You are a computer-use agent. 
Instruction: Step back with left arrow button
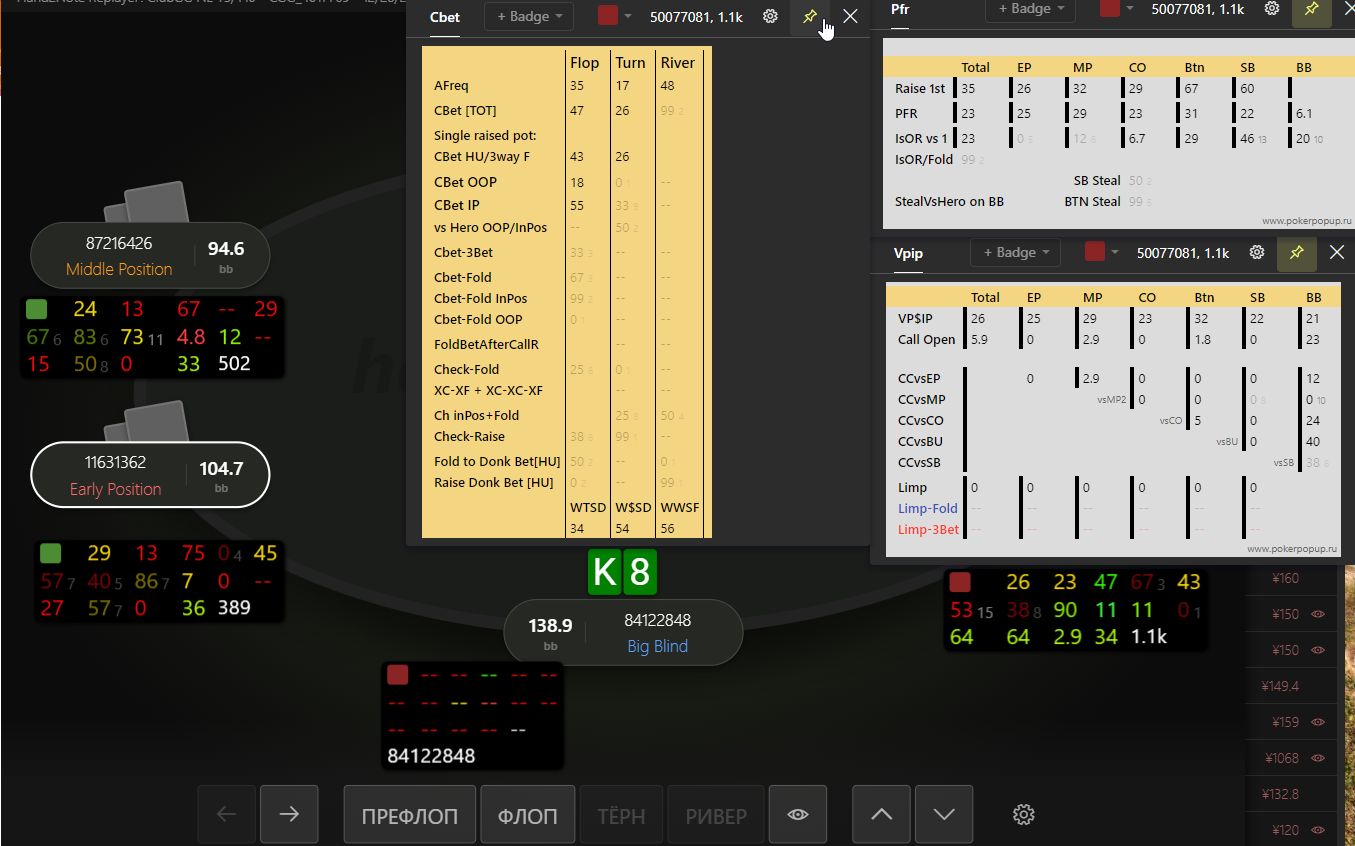click(227, 815)
